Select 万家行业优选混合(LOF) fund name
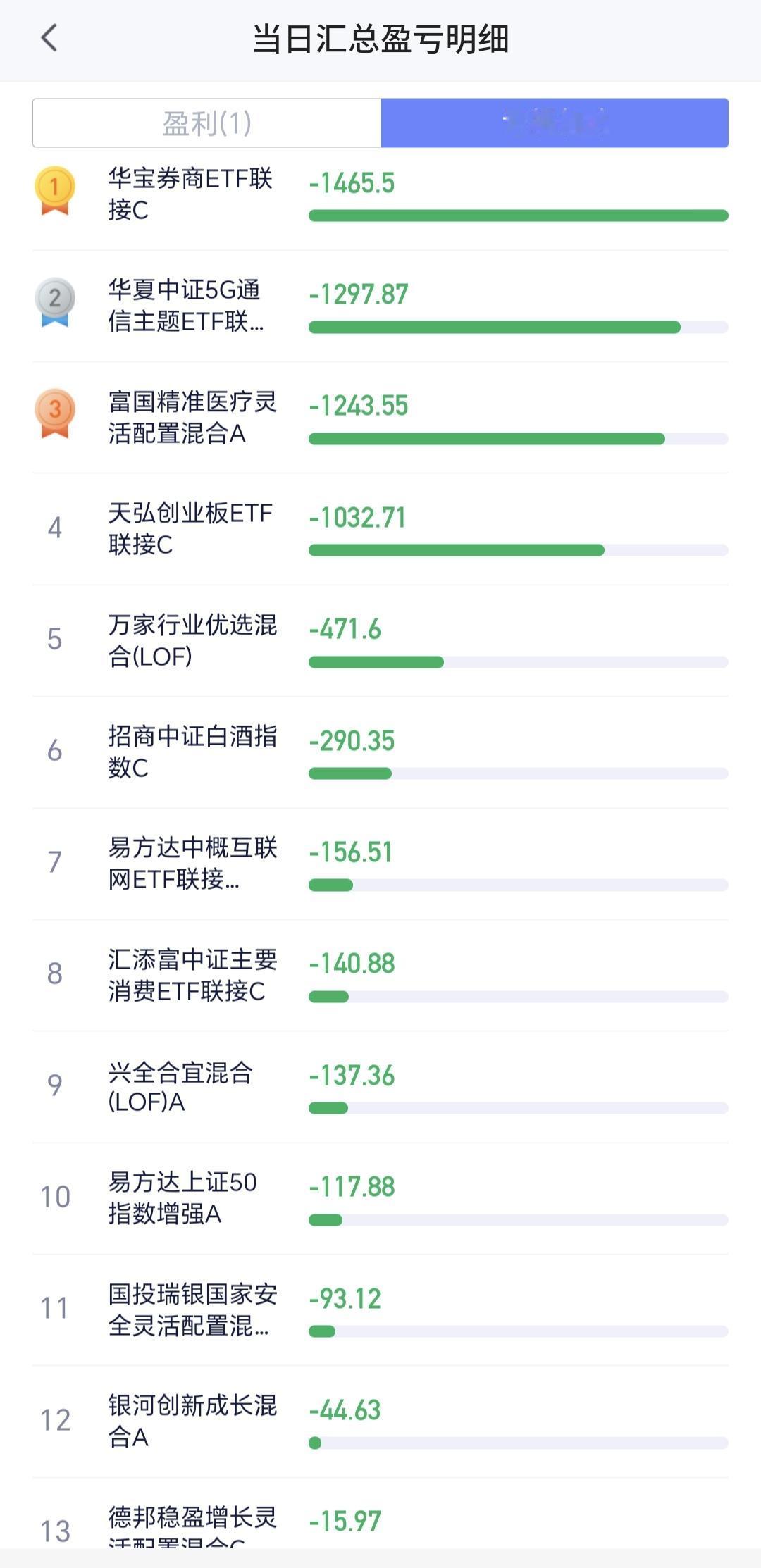 tap(192, 640)
